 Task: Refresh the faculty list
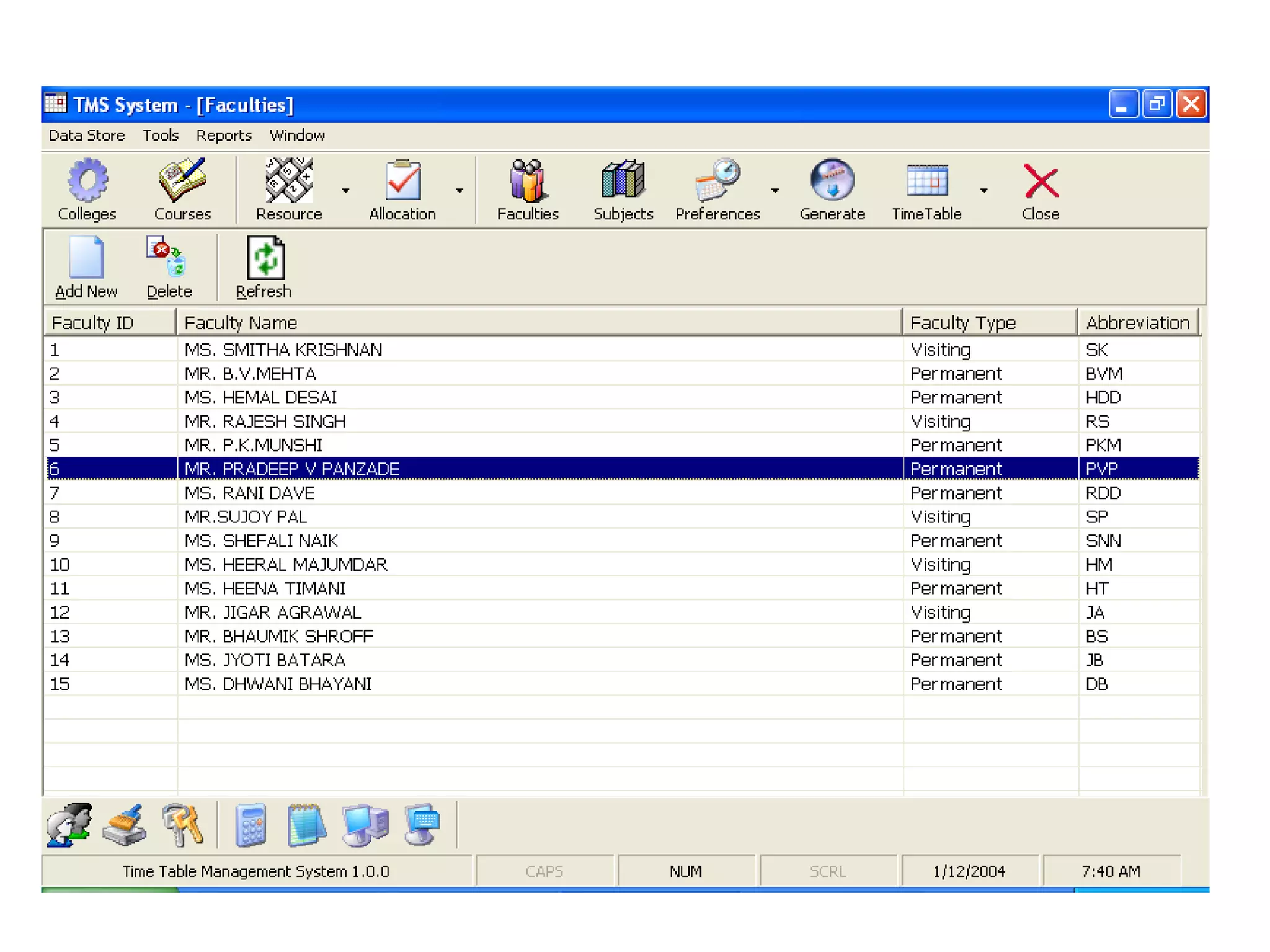coord(264,267)
